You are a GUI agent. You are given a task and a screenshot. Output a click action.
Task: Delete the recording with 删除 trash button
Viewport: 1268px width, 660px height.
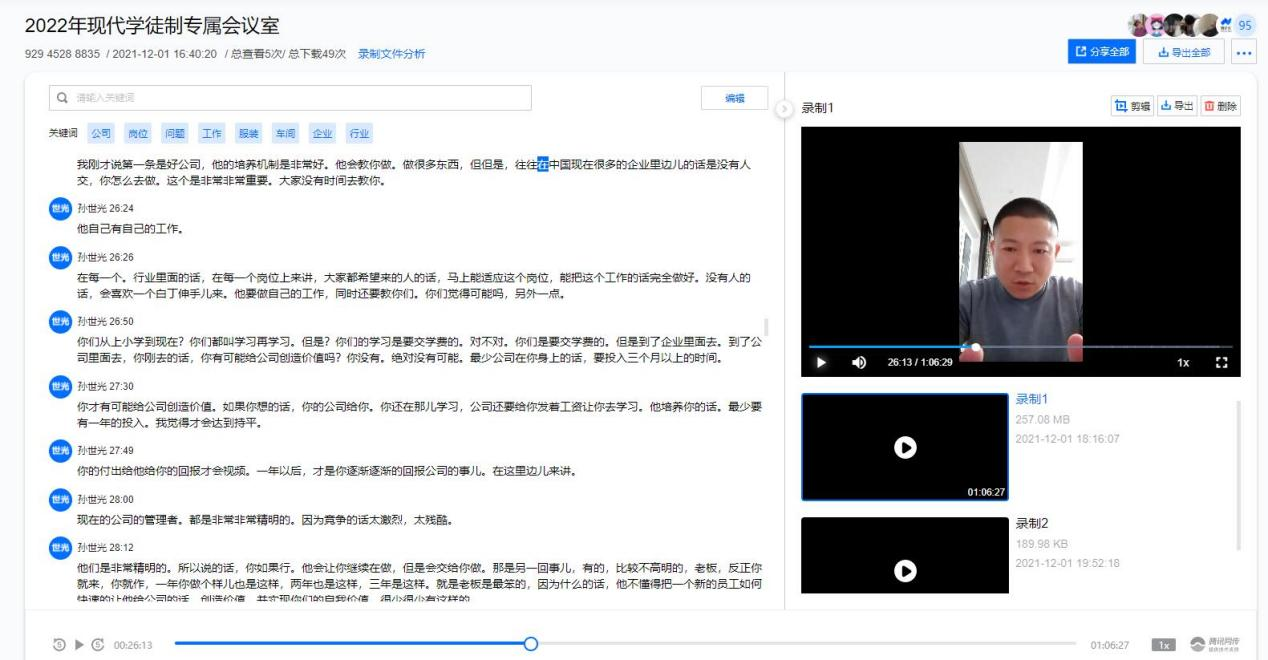tap(1220, 106)
